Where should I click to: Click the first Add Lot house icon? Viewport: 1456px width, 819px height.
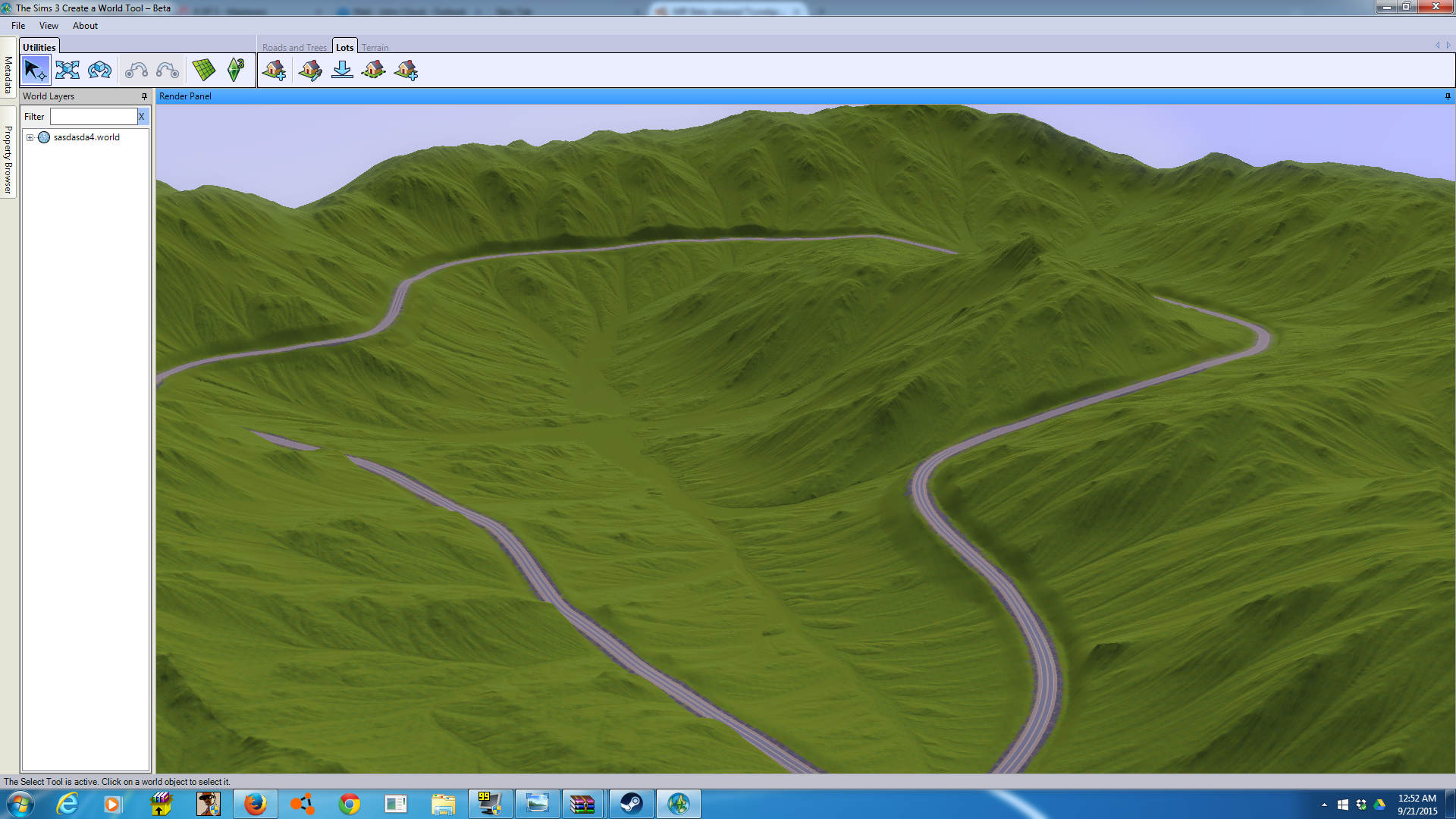[x=274, y=71]
